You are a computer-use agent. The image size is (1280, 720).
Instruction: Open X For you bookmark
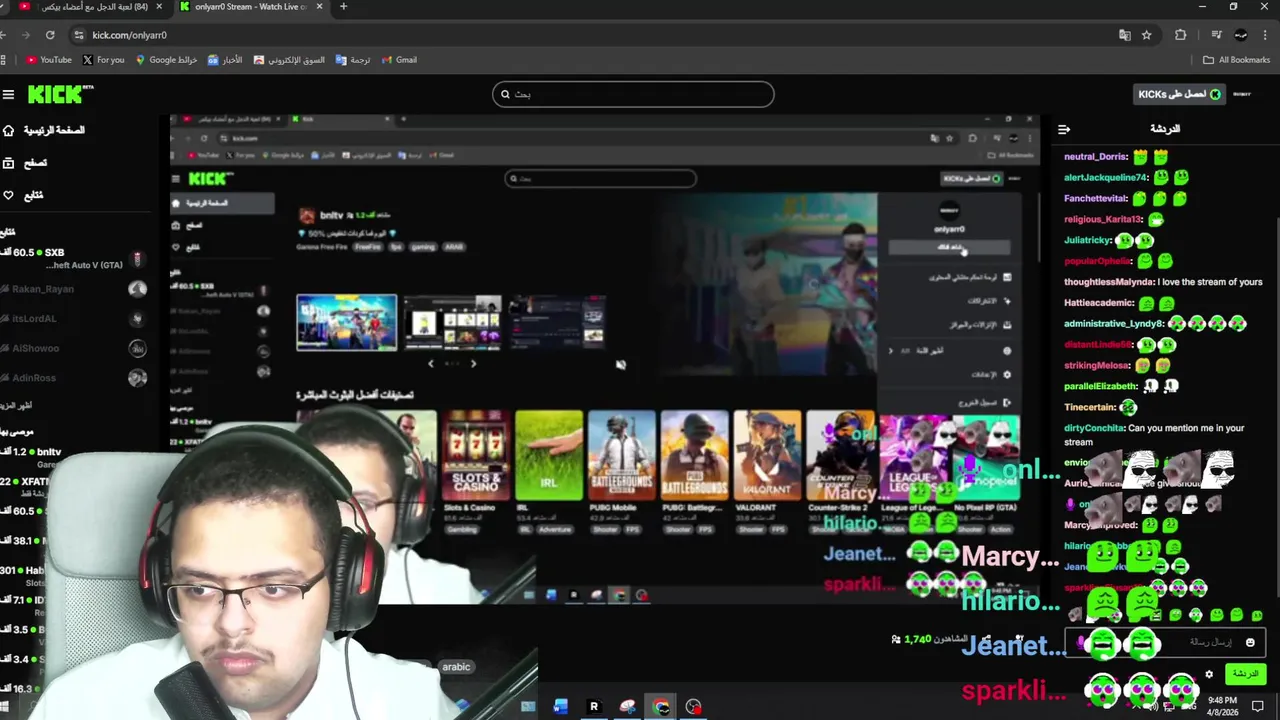[x=104, y=60]
